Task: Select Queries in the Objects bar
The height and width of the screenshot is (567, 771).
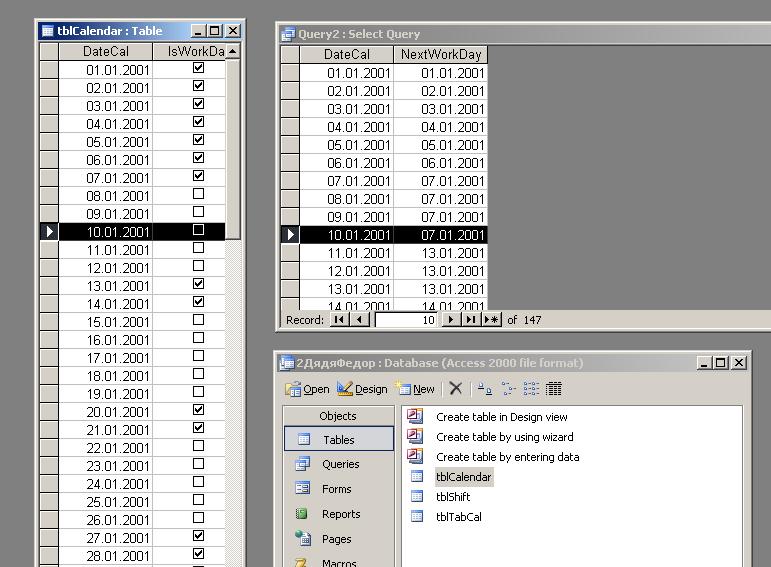Action: point(339,464)
